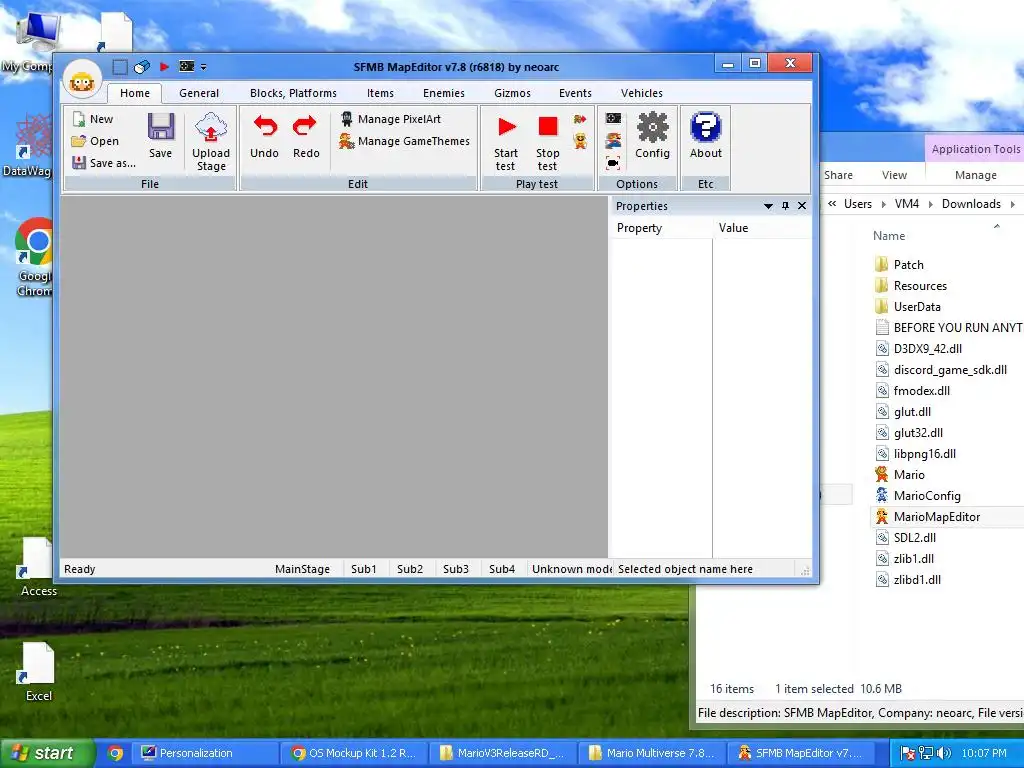Open the Gizmos ribbon tab
The image size is (1024, 768).
513,93
